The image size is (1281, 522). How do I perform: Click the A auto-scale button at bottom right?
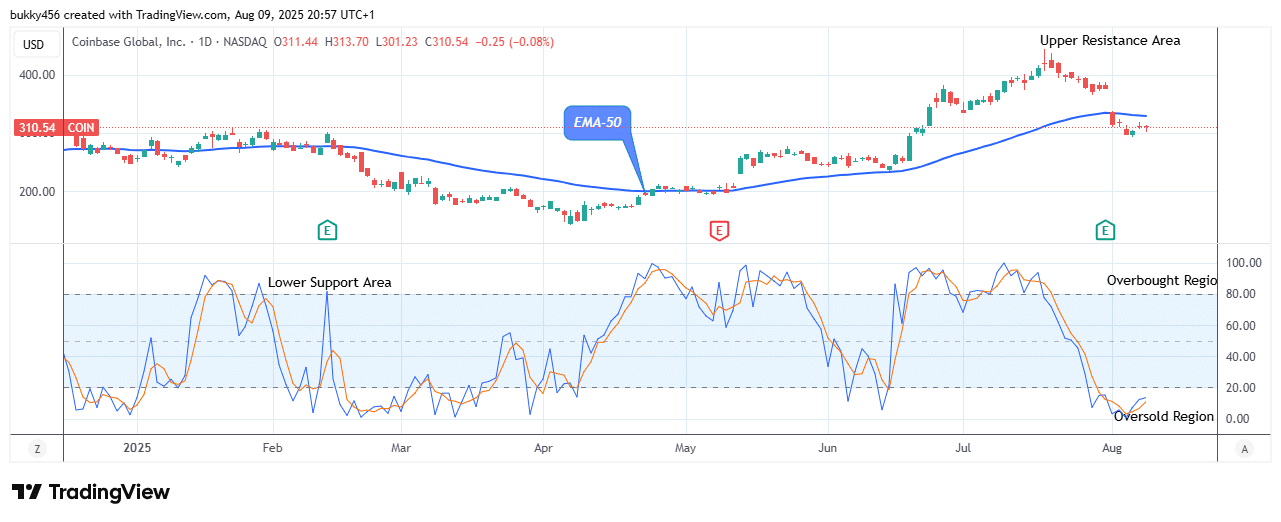(x=1244, y=448)
